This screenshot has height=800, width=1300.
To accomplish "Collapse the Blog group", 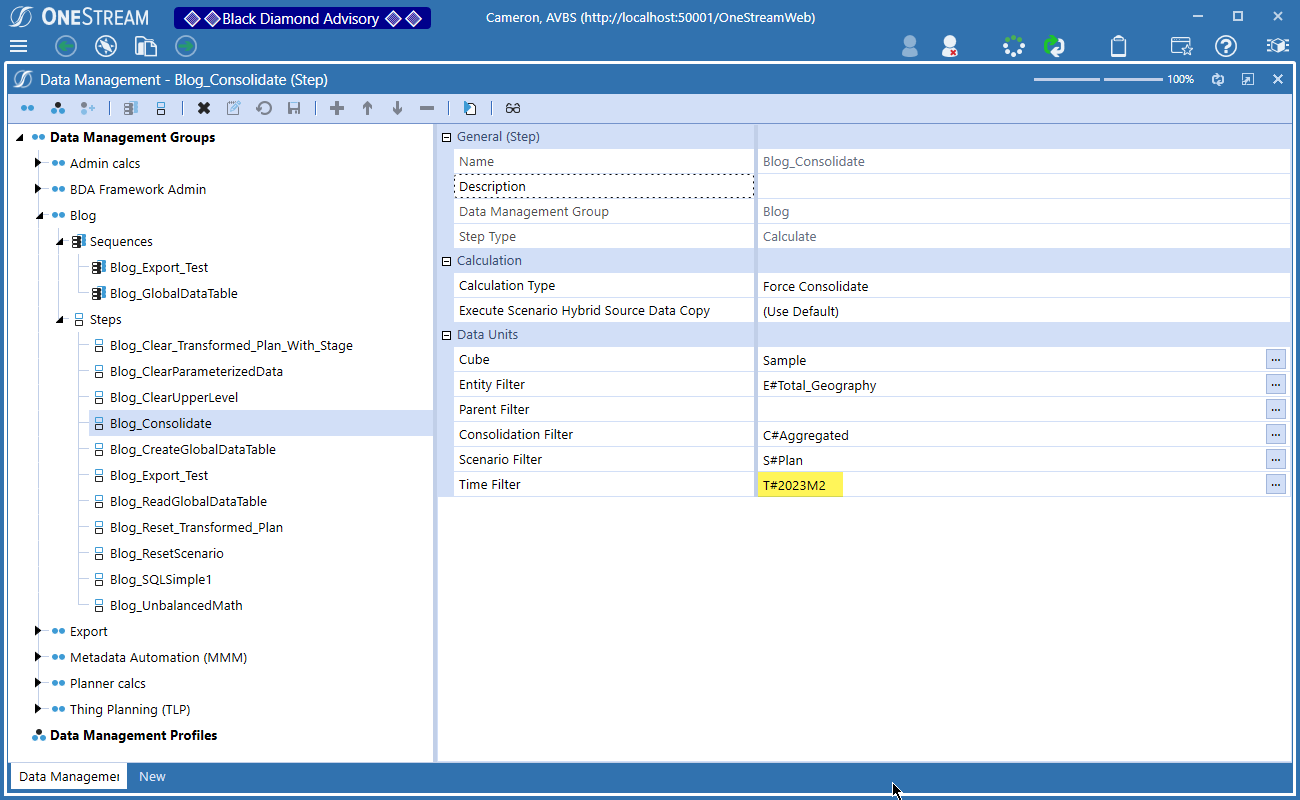I will (x=40, y=215).
